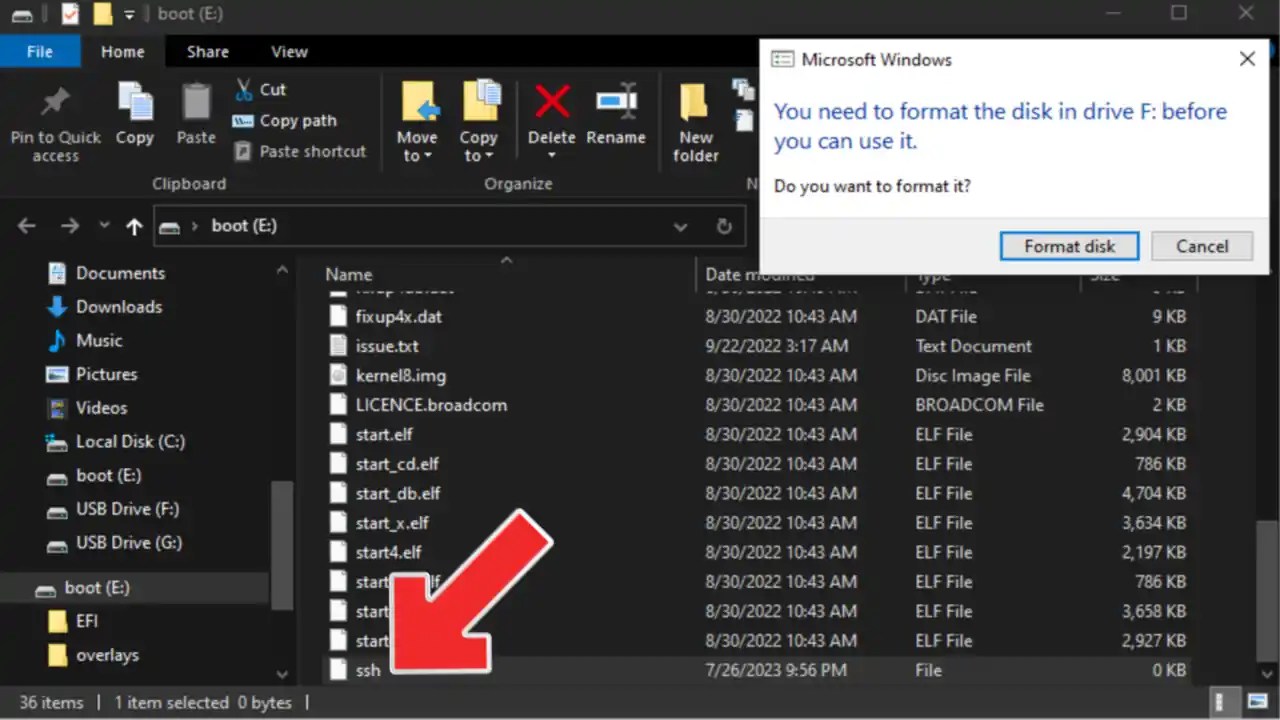This screenshot has height=720, width=1280.
Task: Select the start_x.elf file
Action: pos(392,523)
